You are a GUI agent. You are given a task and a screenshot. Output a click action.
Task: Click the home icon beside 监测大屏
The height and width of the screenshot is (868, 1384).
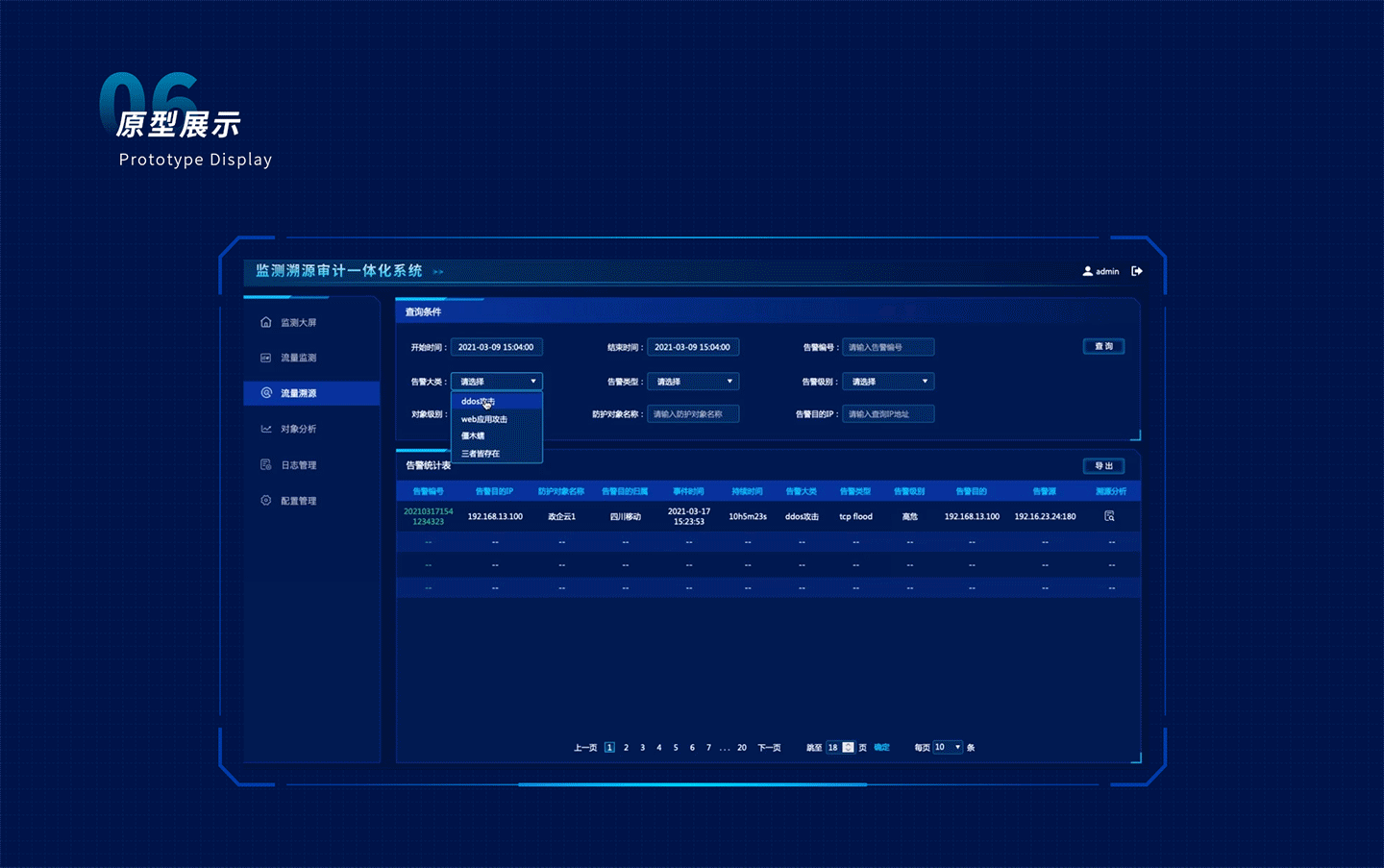(x=266, y=322)
